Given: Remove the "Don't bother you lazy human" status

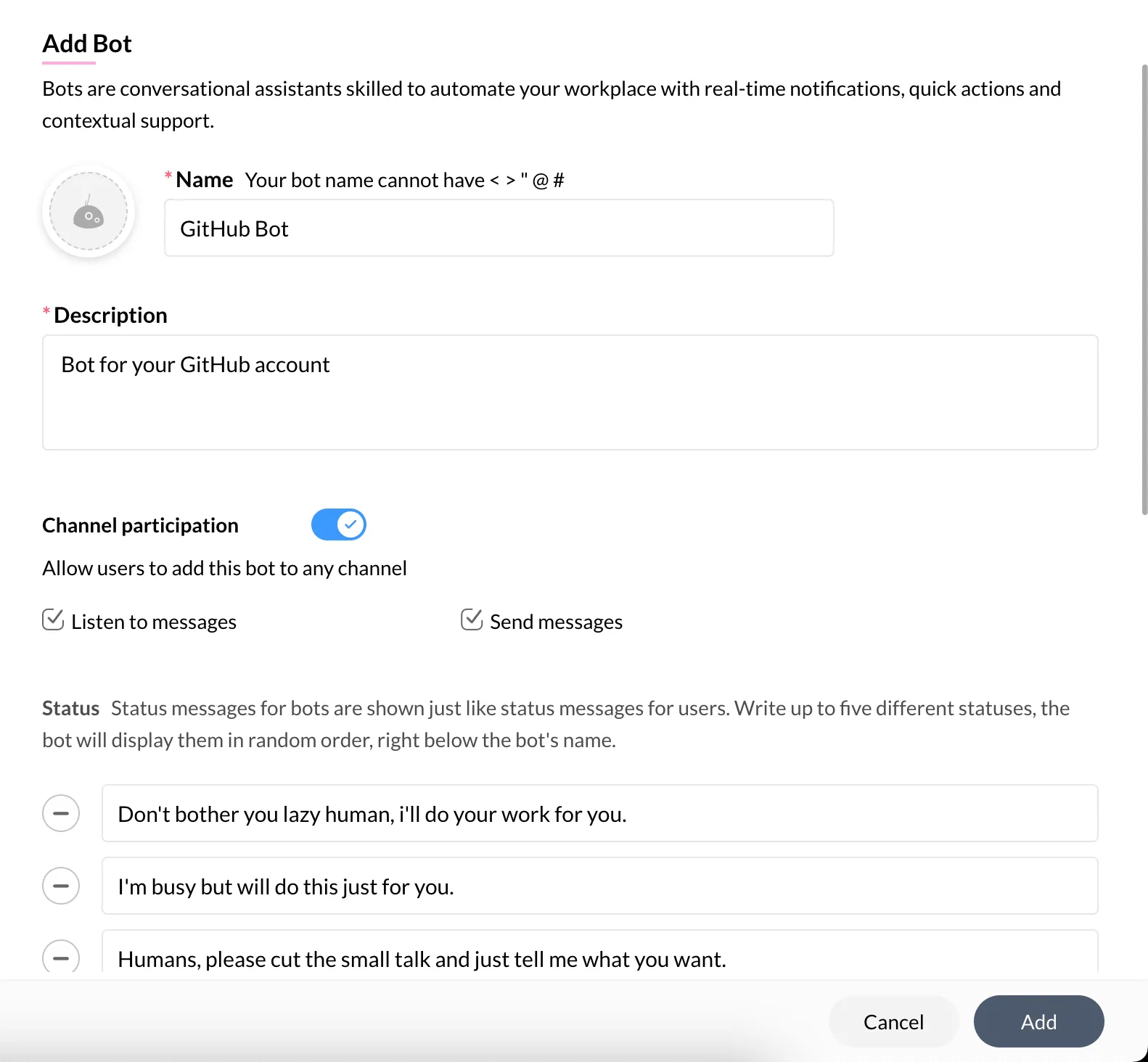Looking at the screenshot, I should (x=61, y=813).
